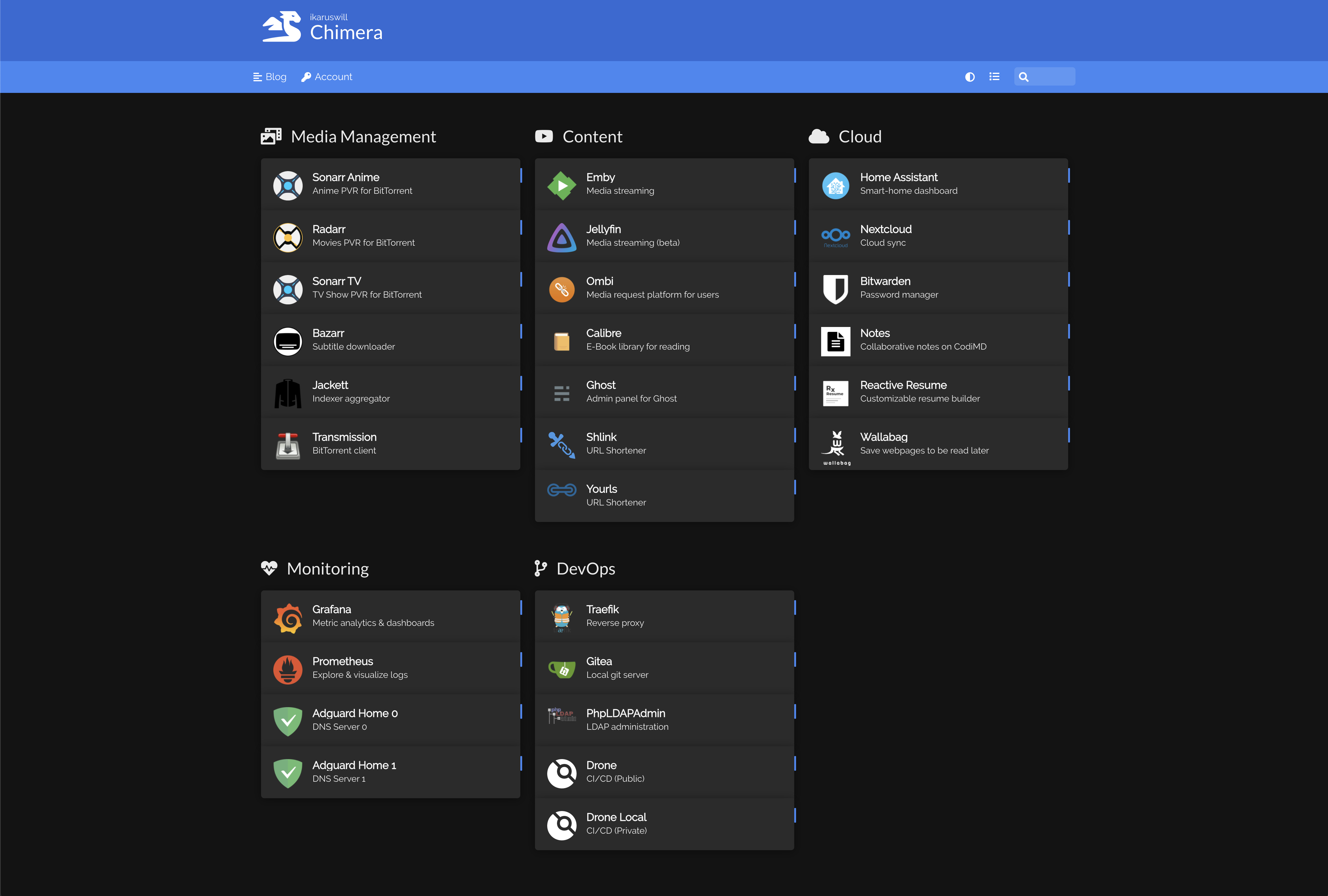Screen dimensions: 1328x896
Task: Click 'Indexer aggregator' text
Action: 351,398
